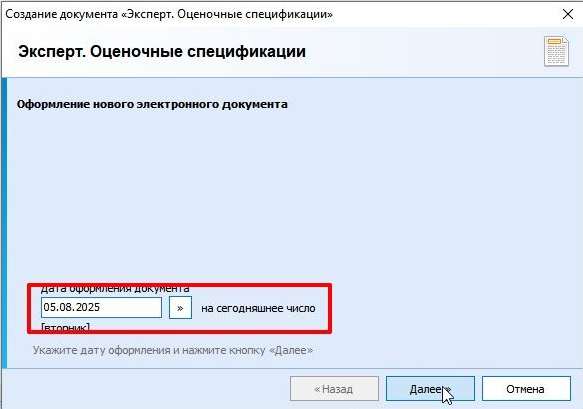
Task: Cancel with the Отмена button
Action: tap(526, 389)
